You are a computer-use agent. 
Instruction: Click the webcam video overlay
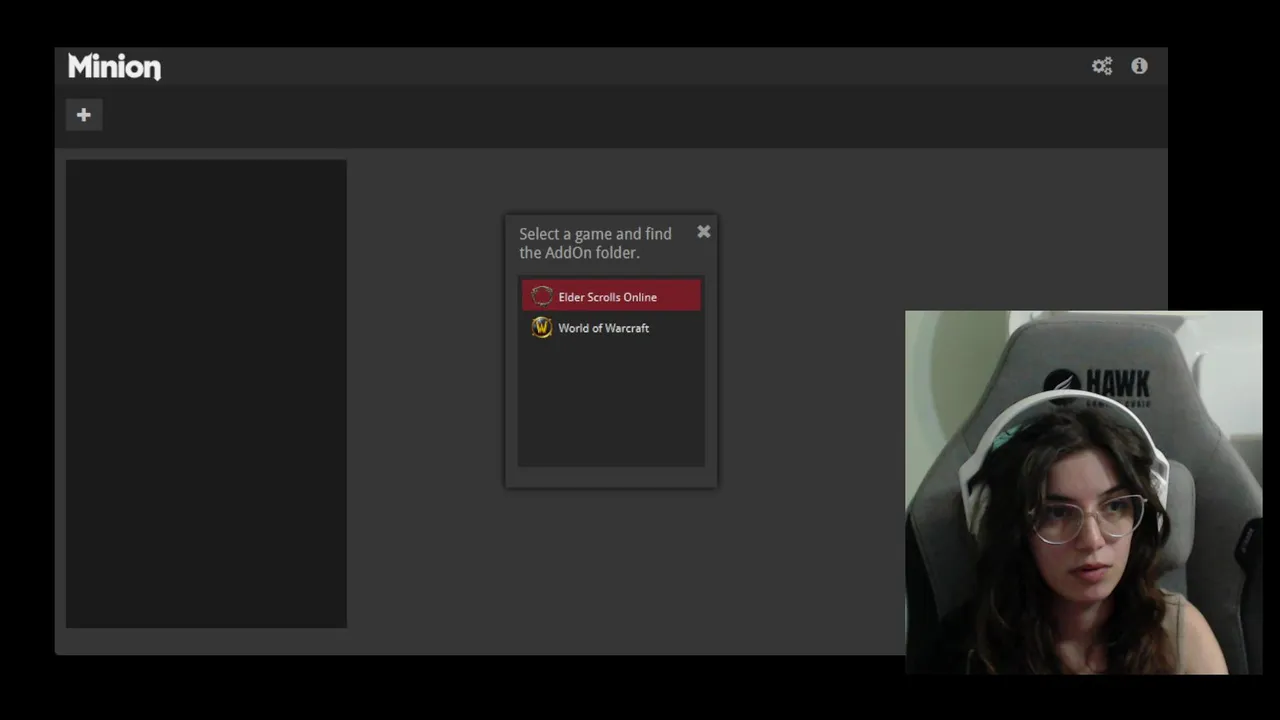click(x=1084, y=492)
